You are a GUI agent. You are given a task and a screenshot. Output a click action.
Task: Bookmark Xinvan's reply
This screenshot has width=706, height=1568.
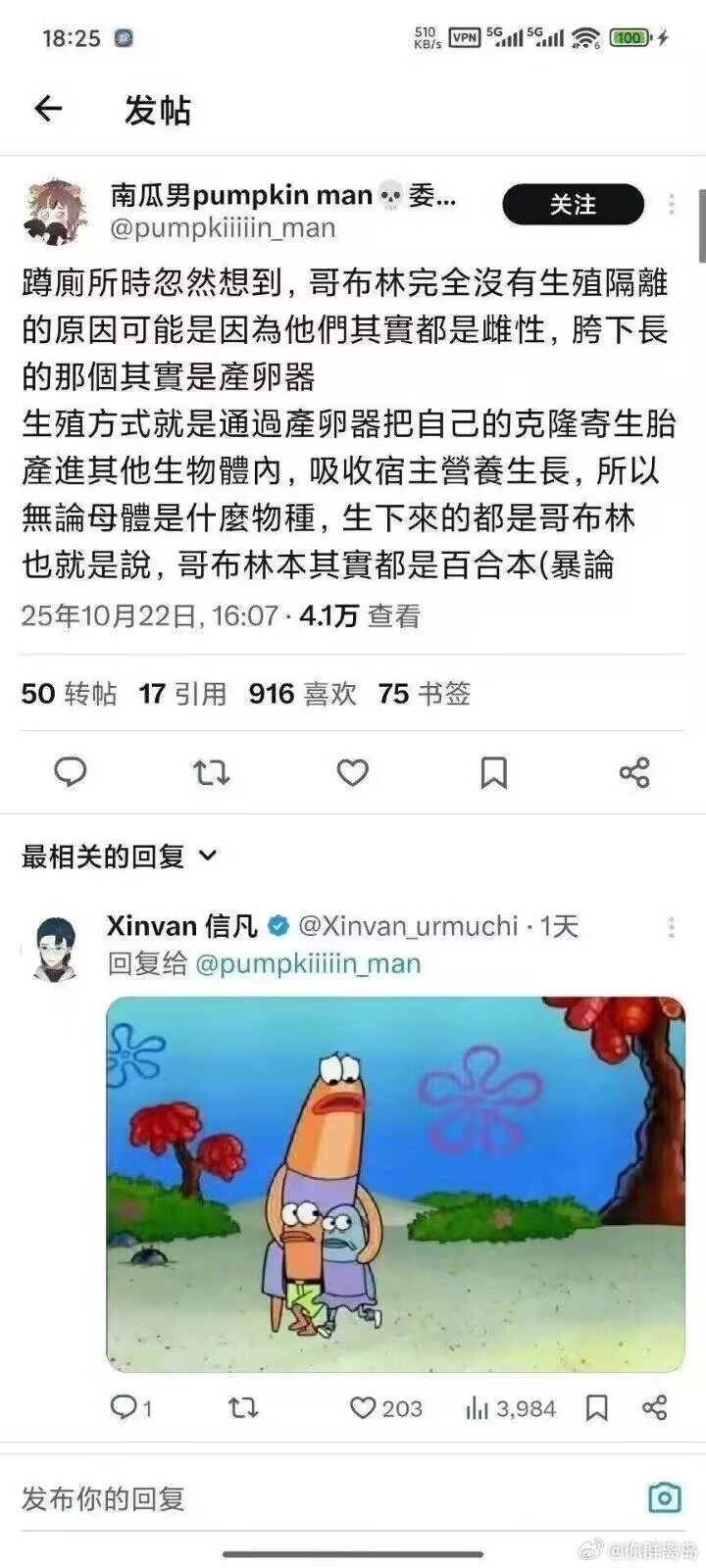coord(596,1408)
